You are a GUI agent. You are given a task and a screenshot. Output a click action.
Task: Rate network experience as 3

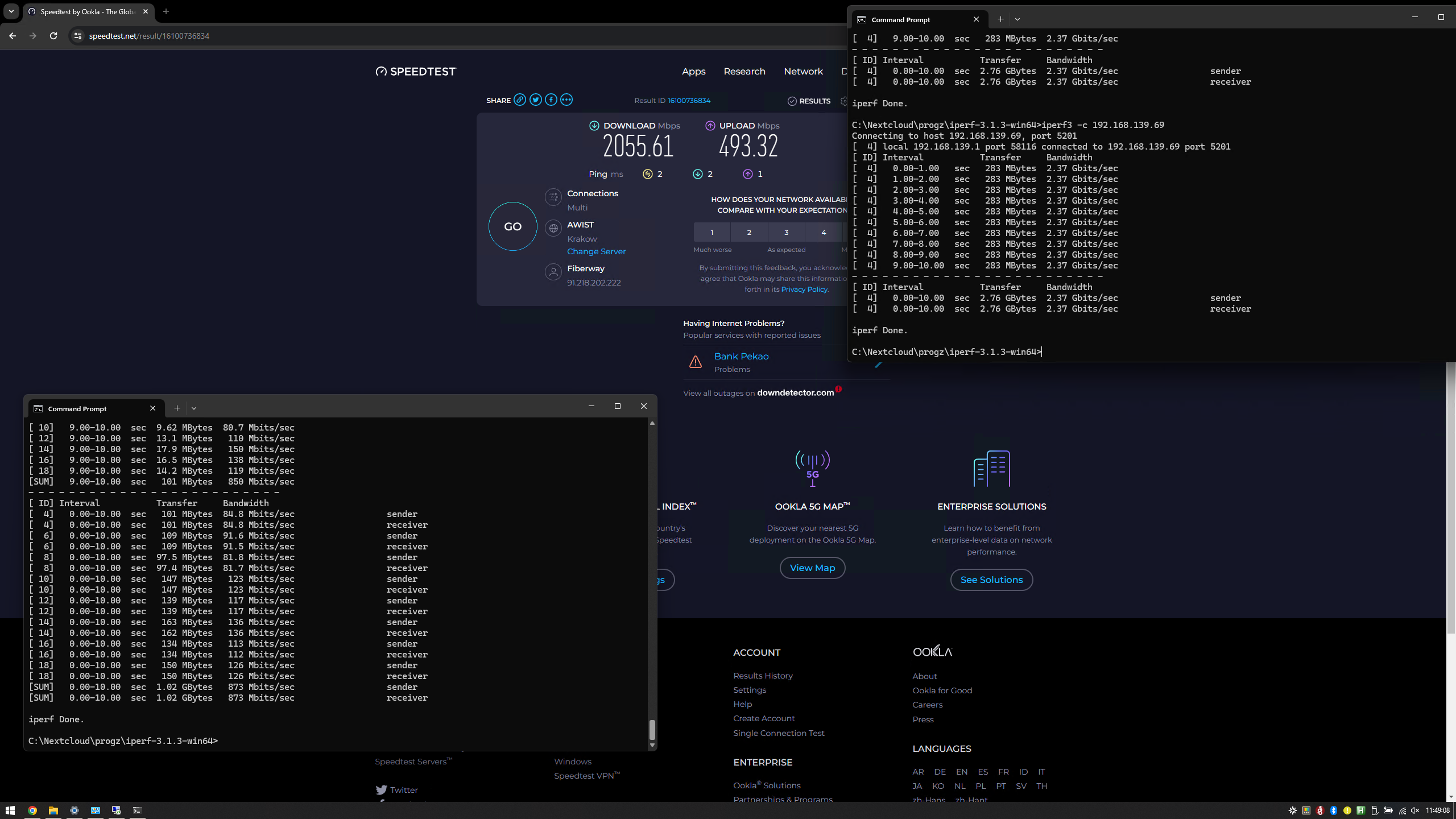click(787, 232)
